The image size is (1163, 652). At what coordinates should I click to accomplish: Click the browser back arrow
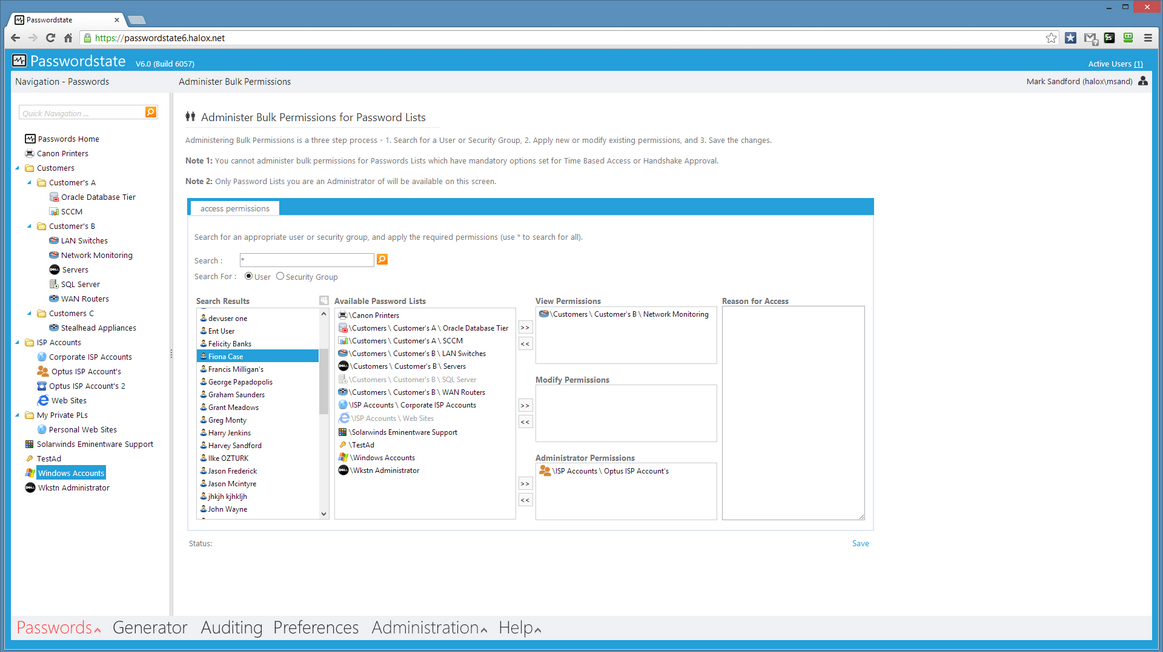[16, 38]
